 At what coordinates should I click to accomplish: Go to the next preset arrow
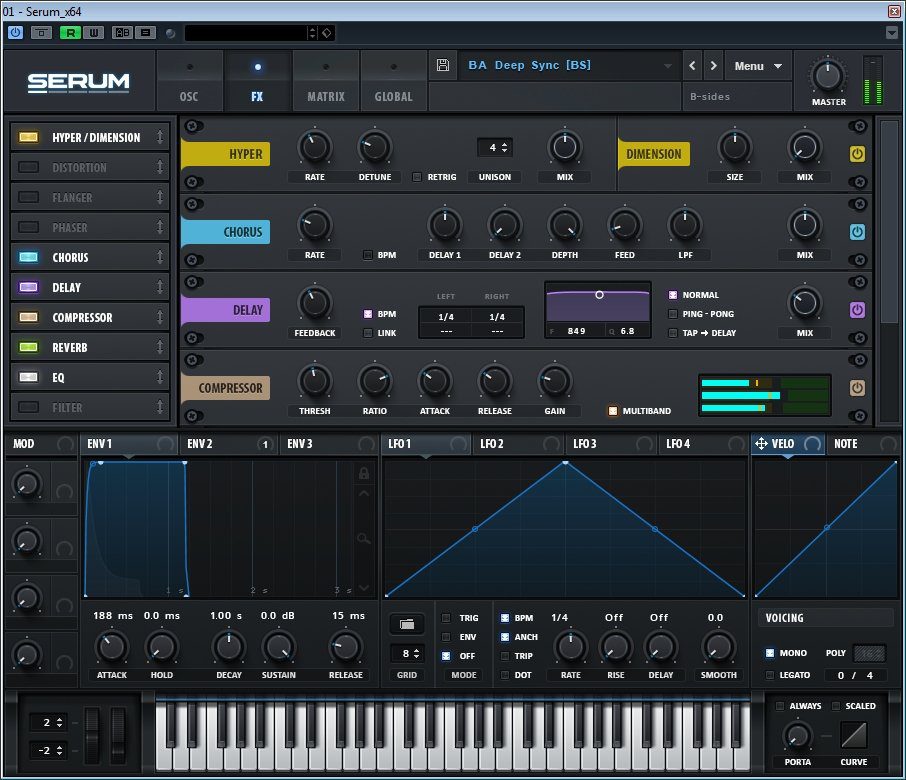pos(714,66)
